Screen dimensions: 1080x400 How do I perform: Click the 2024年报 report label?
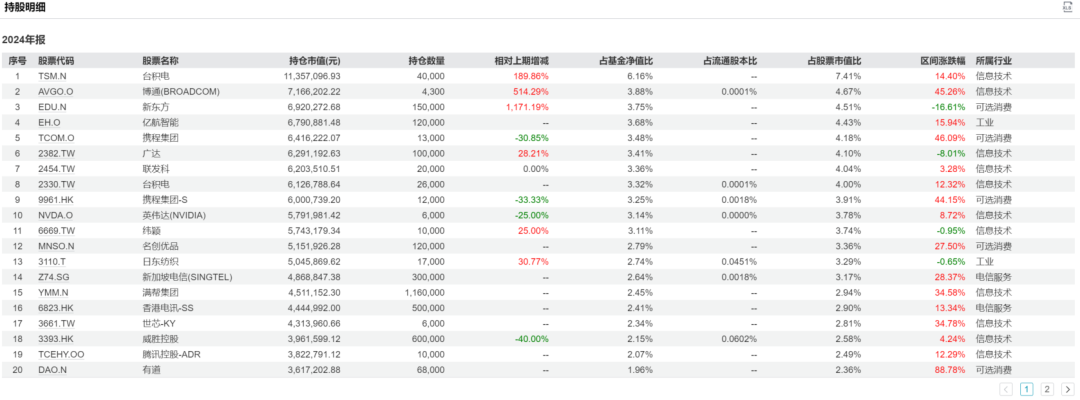(23, 40)
